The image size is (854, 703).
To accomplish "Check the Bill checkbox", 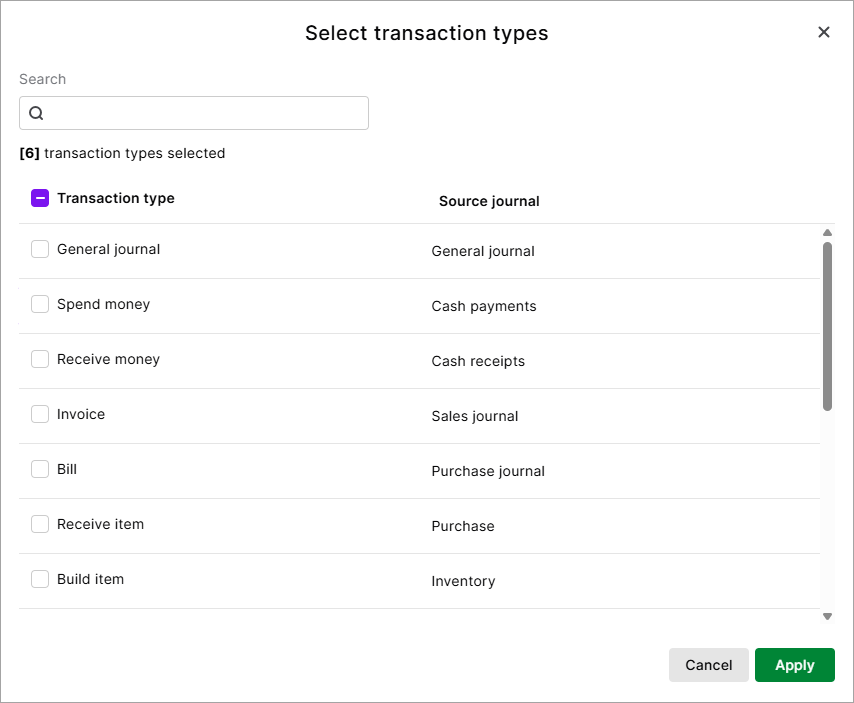I will (40, 469).
